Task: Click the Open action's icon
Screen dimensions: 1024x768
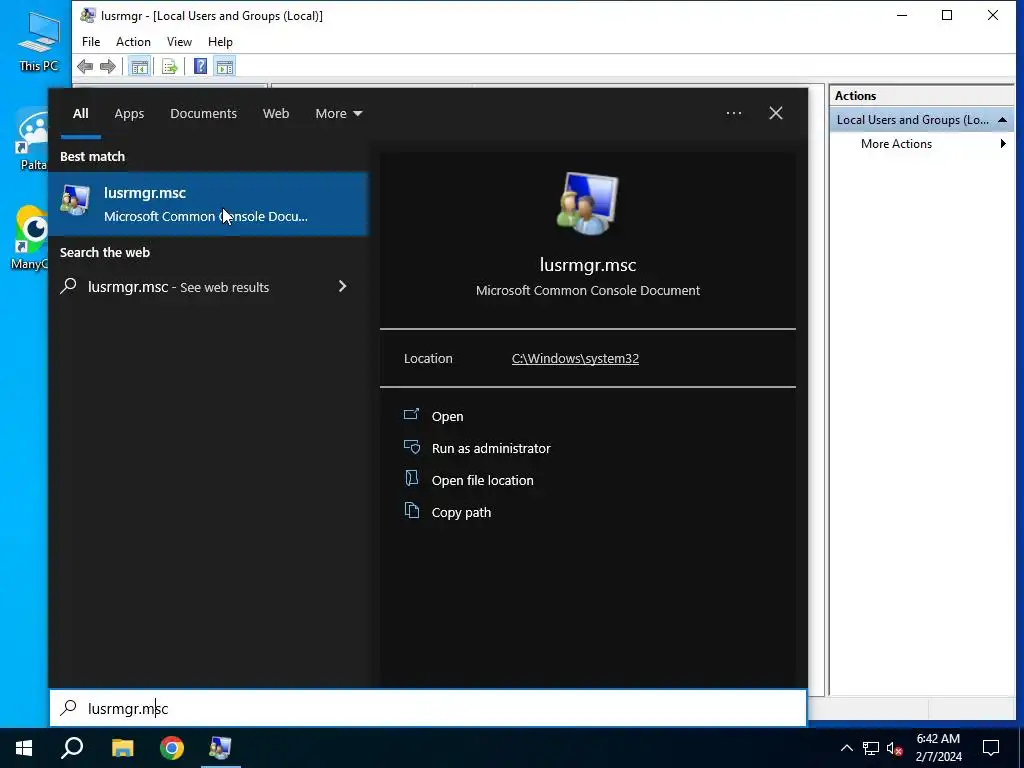Action: (411, 414)
